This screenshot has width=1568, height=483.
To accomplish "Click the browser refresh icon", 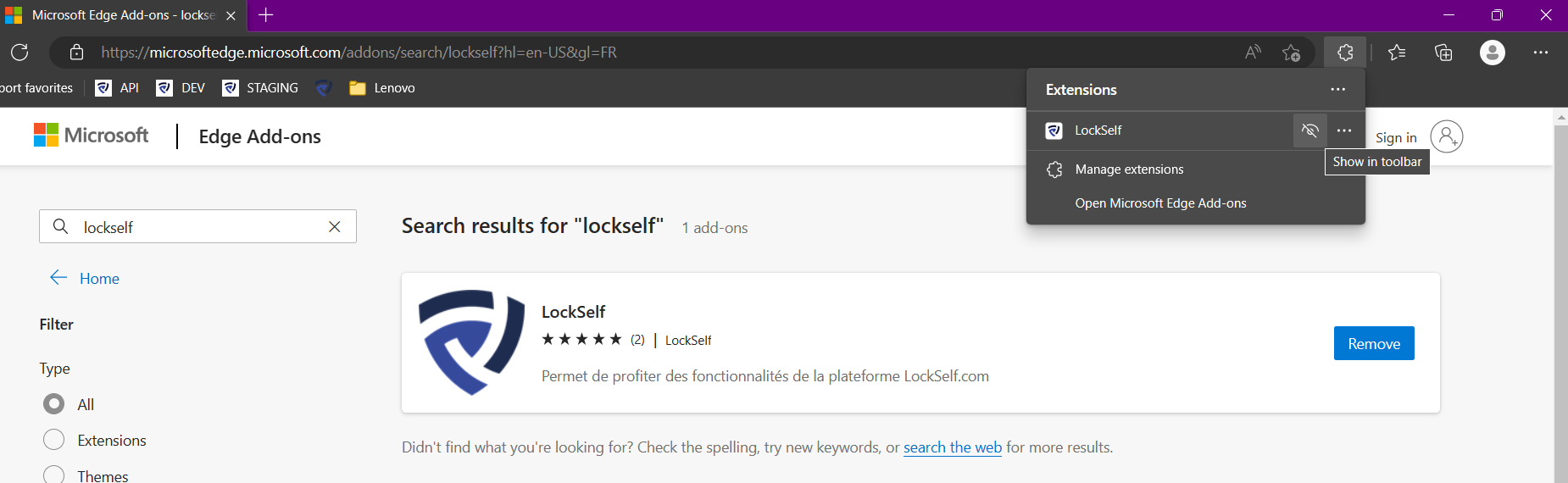I will (19, 53).
